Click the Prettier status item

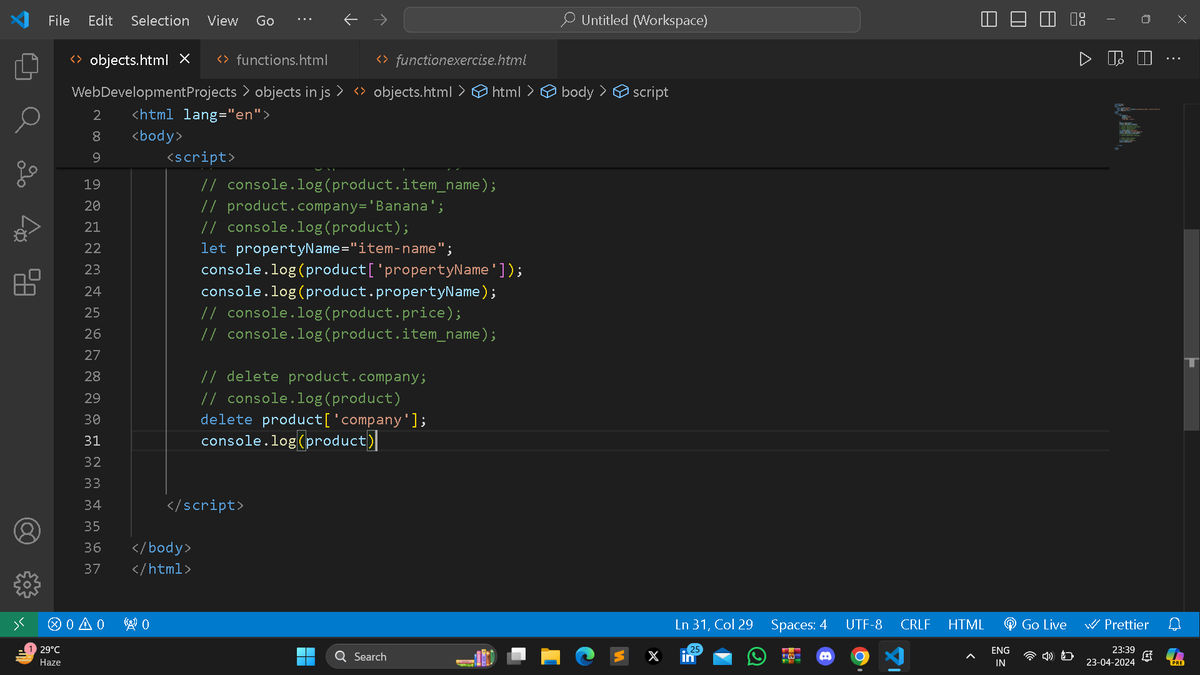(x=1116, y=624)
